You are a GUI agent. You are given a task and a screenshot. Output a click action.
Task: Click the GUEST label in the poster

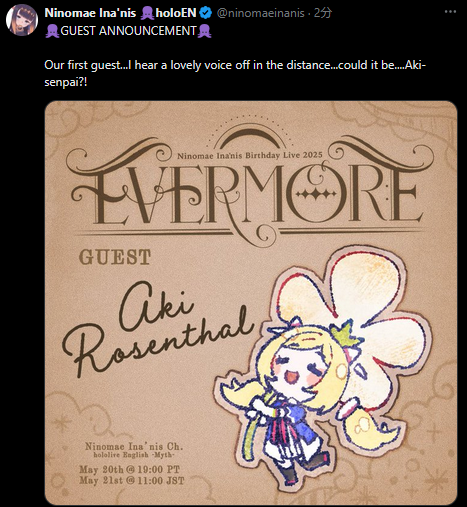(115, 257)
